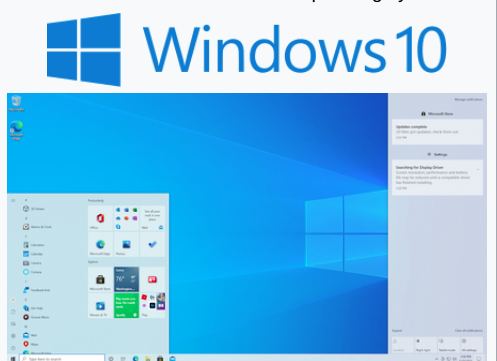Launch the Movies & TV tile
Screen dimensions: 497x361
pyautogui.click(x=100, y=305)
